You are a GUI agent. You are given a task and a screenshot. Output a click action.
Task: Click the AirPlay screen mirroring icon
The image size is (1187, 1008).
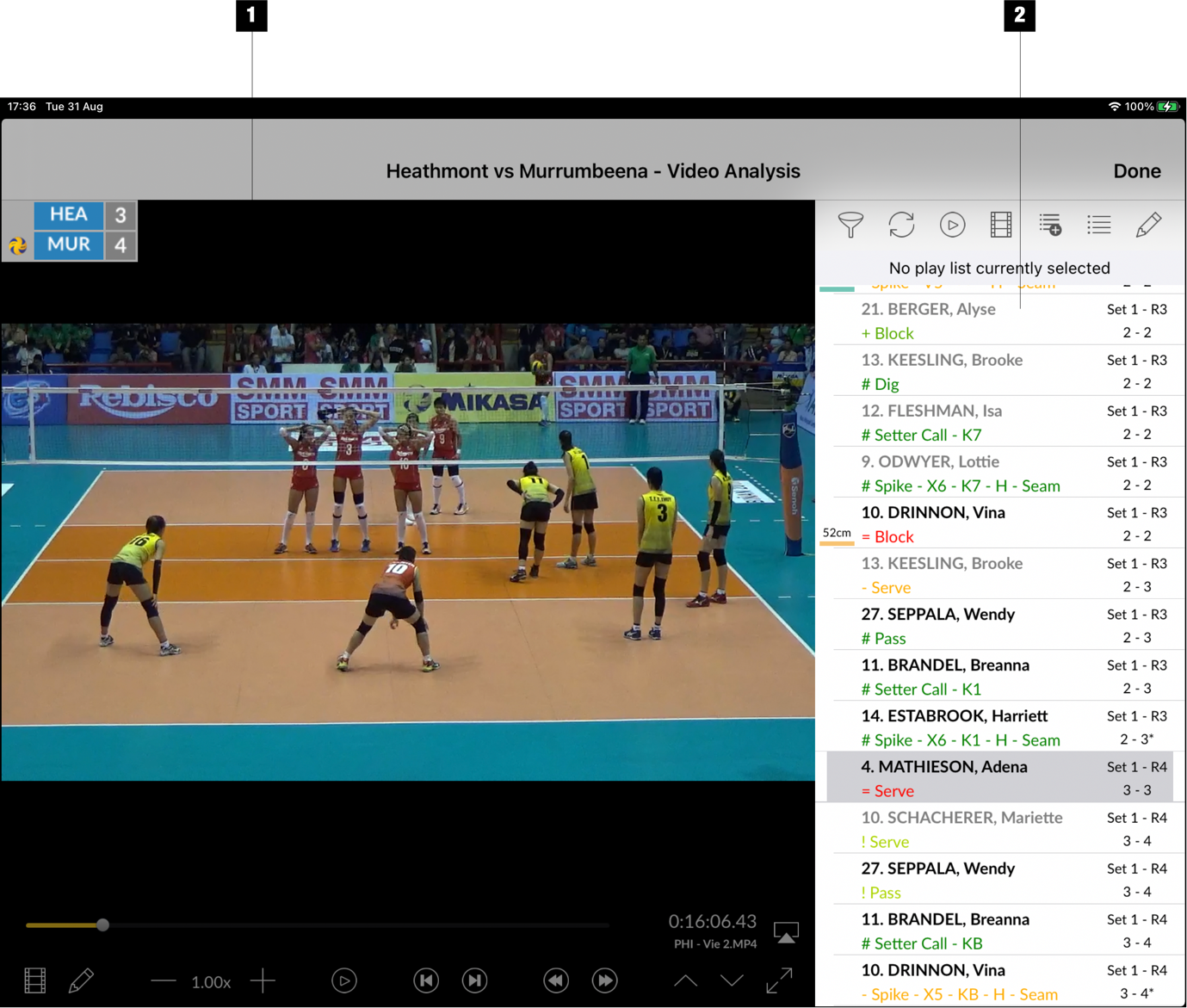pyautogui.click(x=786, y=932)
